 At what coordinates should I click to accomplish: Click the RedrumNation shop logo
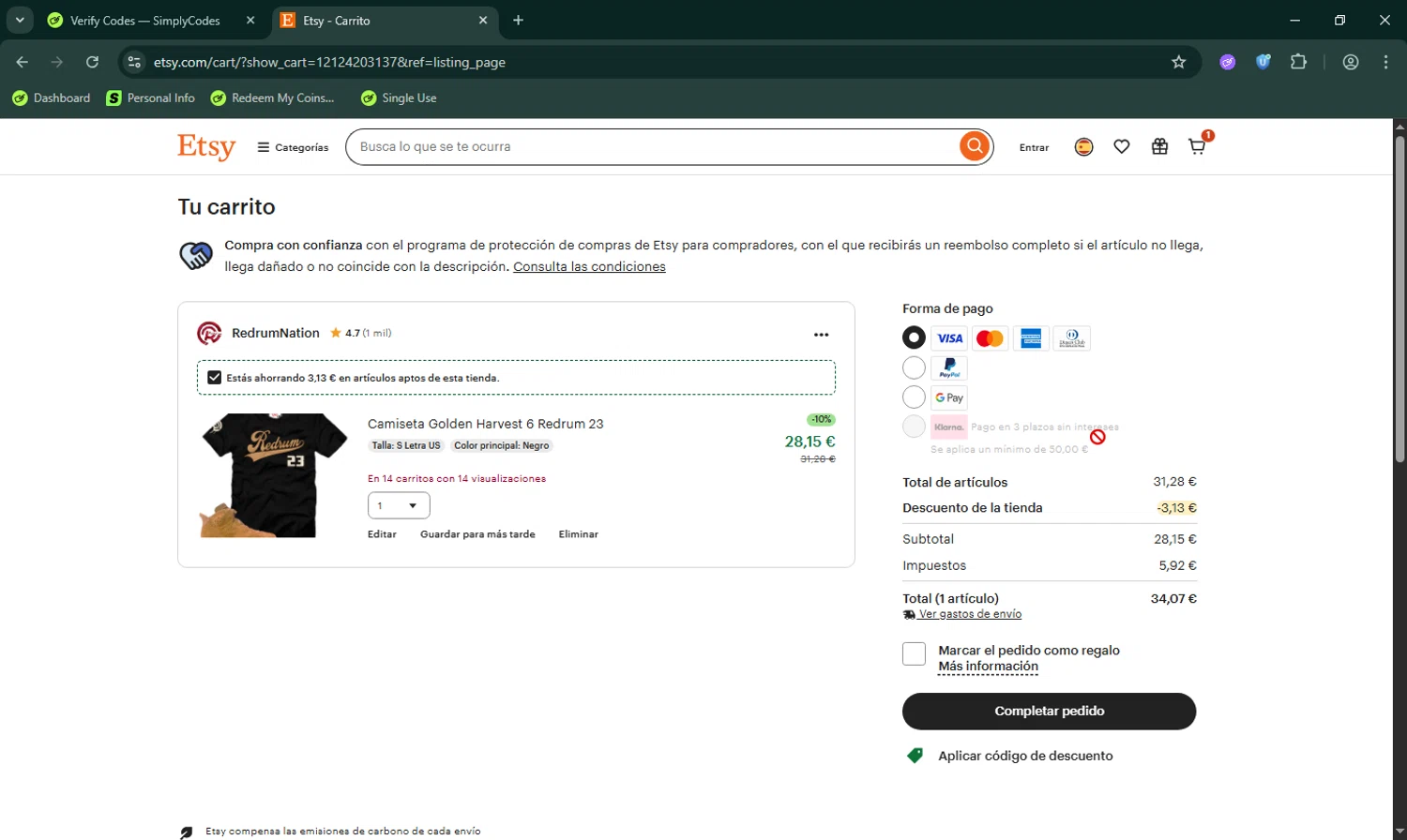[208, 333]
